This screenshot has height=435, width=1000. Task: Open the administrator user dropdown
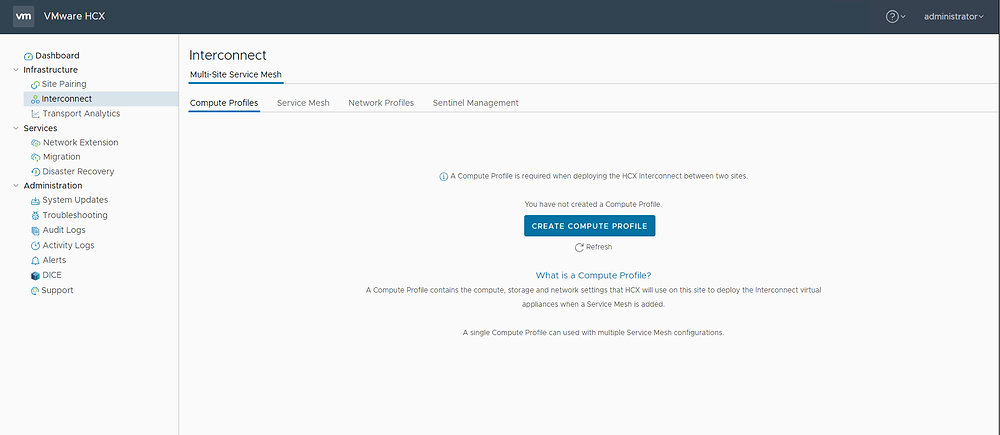click(x=954, y=17)
